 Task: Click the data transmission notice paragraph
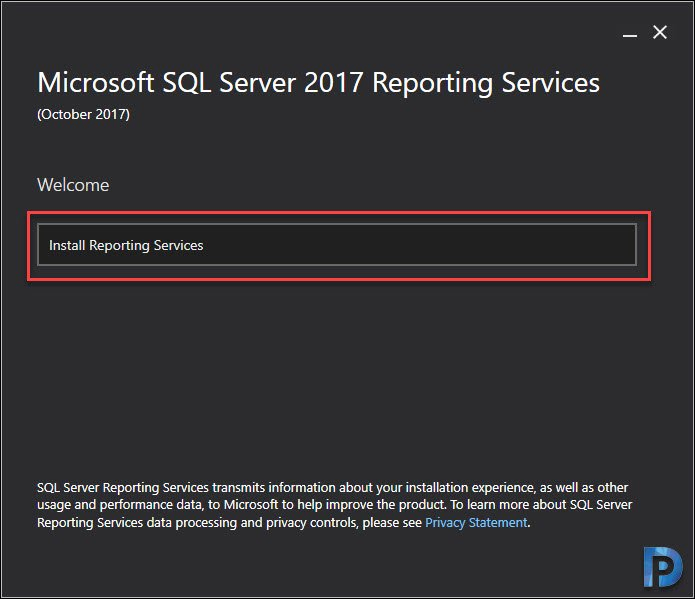pos(334,505)
